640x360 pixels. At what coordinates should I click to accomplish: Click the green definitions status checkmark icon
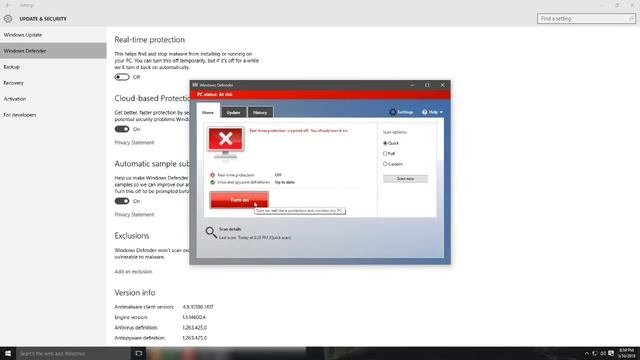212,182
